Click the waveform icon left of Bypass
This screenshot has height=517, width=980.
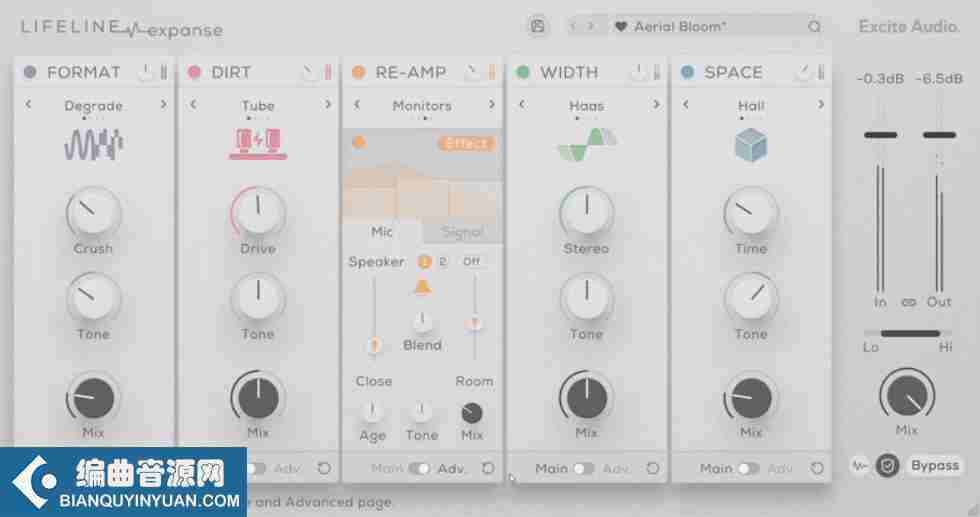point(860,466)
